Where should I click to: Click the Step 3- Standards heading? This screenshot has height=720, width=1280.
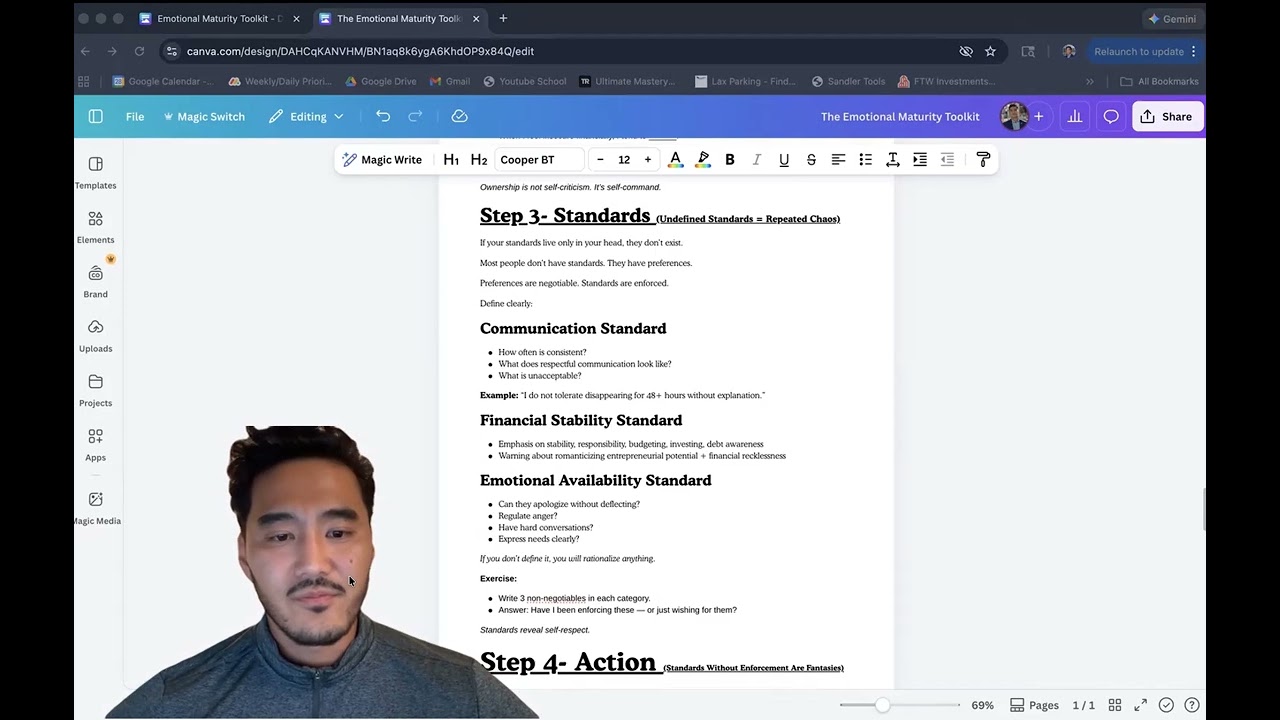coord(565,215)
